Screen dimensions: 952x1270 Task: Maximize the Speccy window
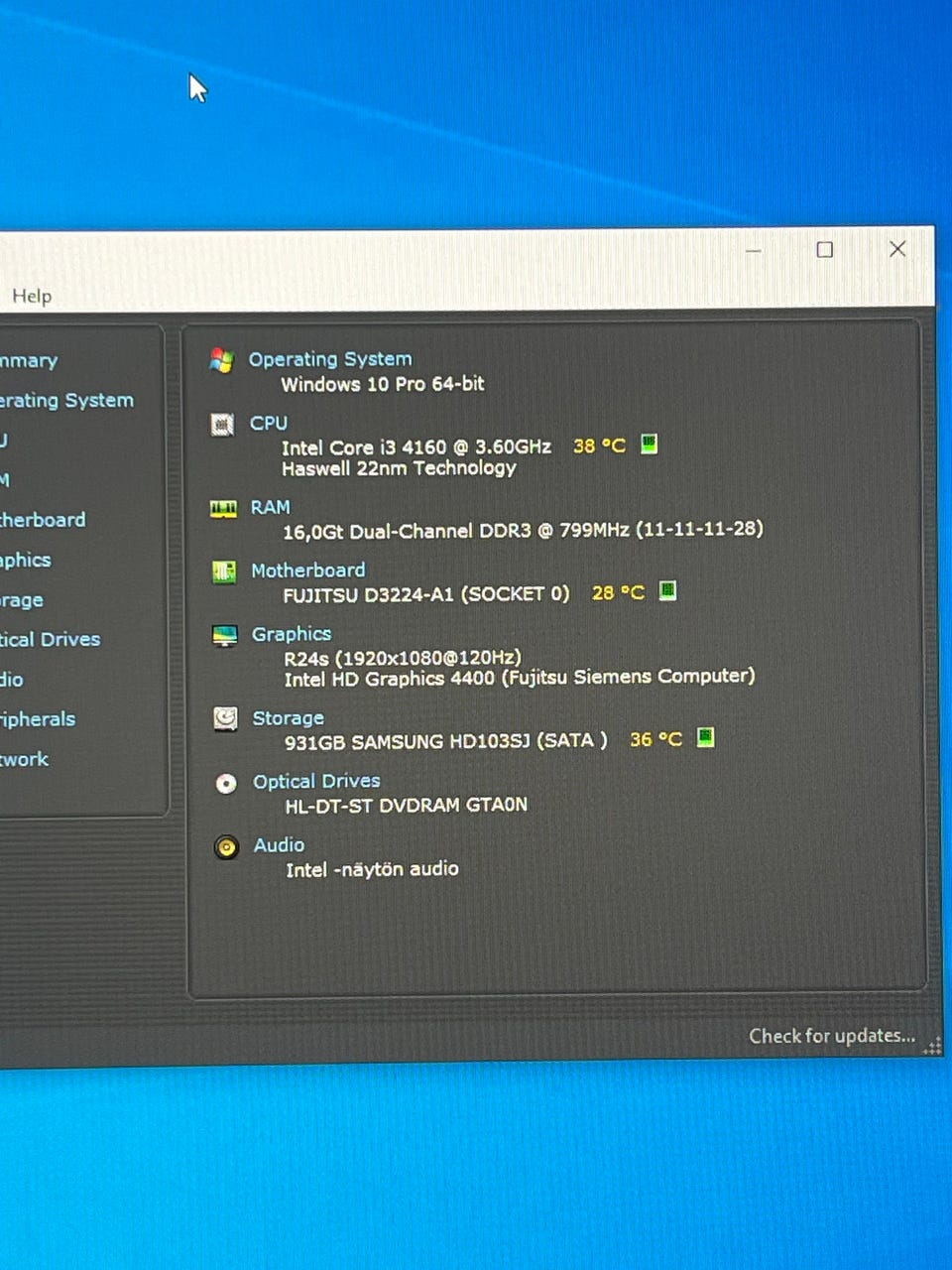pos(824,250)
